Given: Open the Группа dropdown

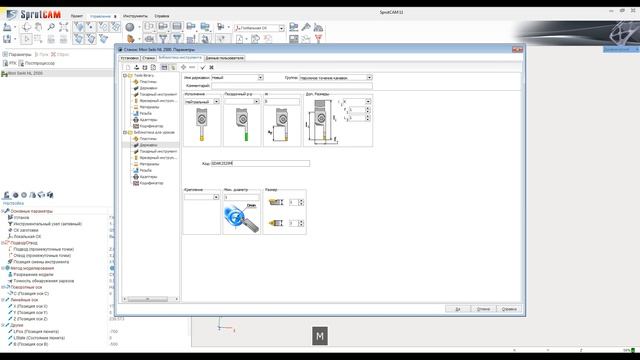Looking at the screenshot, I should 369,78.
